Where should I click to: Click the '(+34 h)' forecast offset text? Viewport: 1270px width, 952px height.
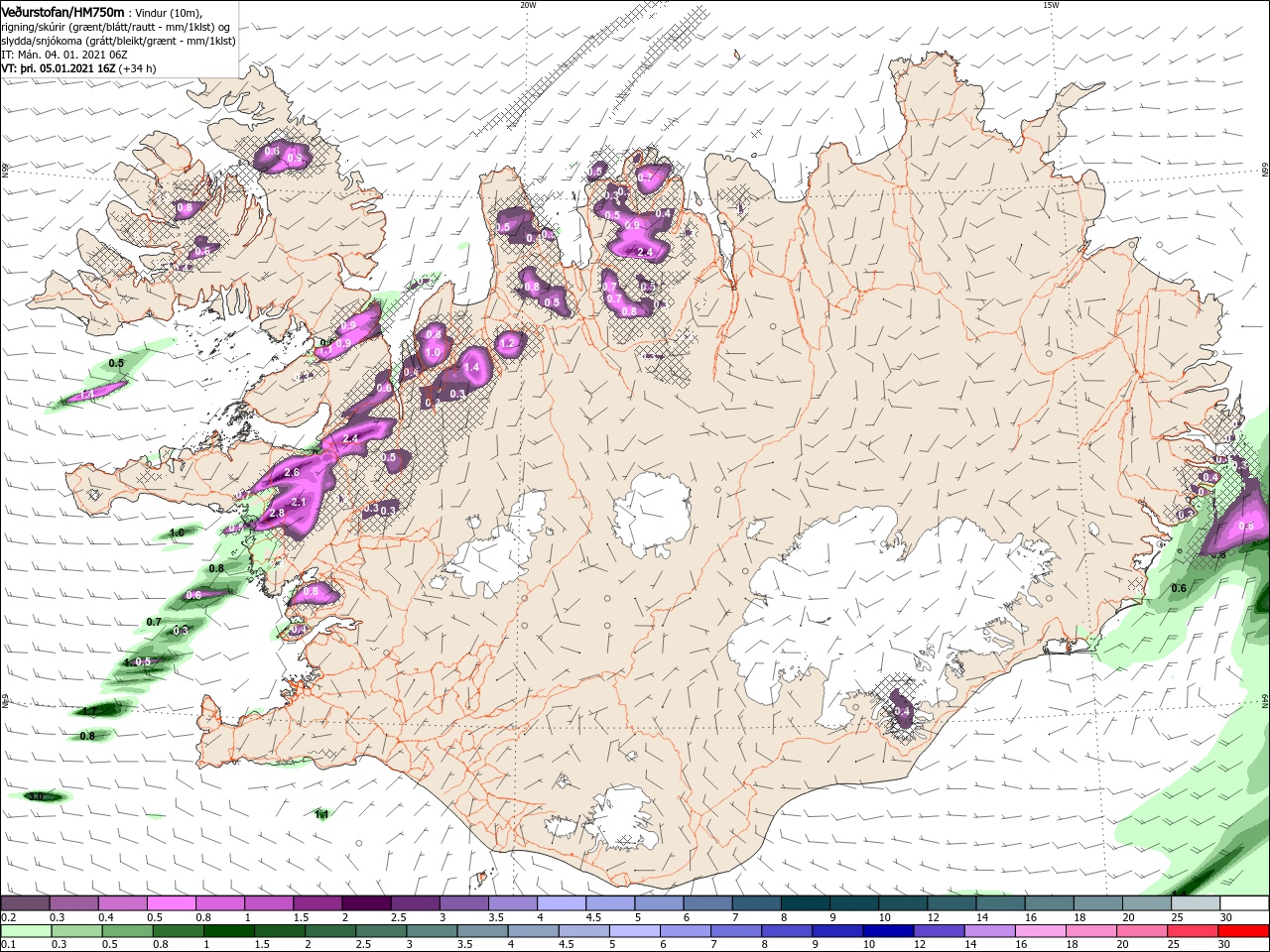138,68
